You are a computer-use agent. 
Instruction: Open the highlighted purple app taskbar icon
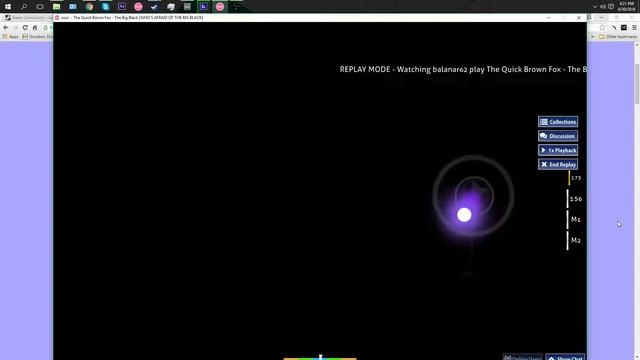click(204, 7)
